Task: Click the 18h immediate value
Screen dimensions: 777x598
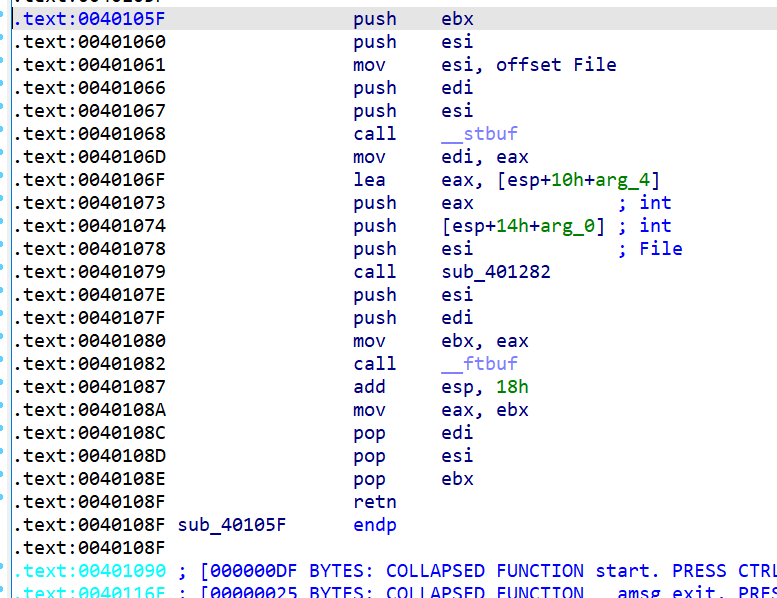Action: (512, 387)
